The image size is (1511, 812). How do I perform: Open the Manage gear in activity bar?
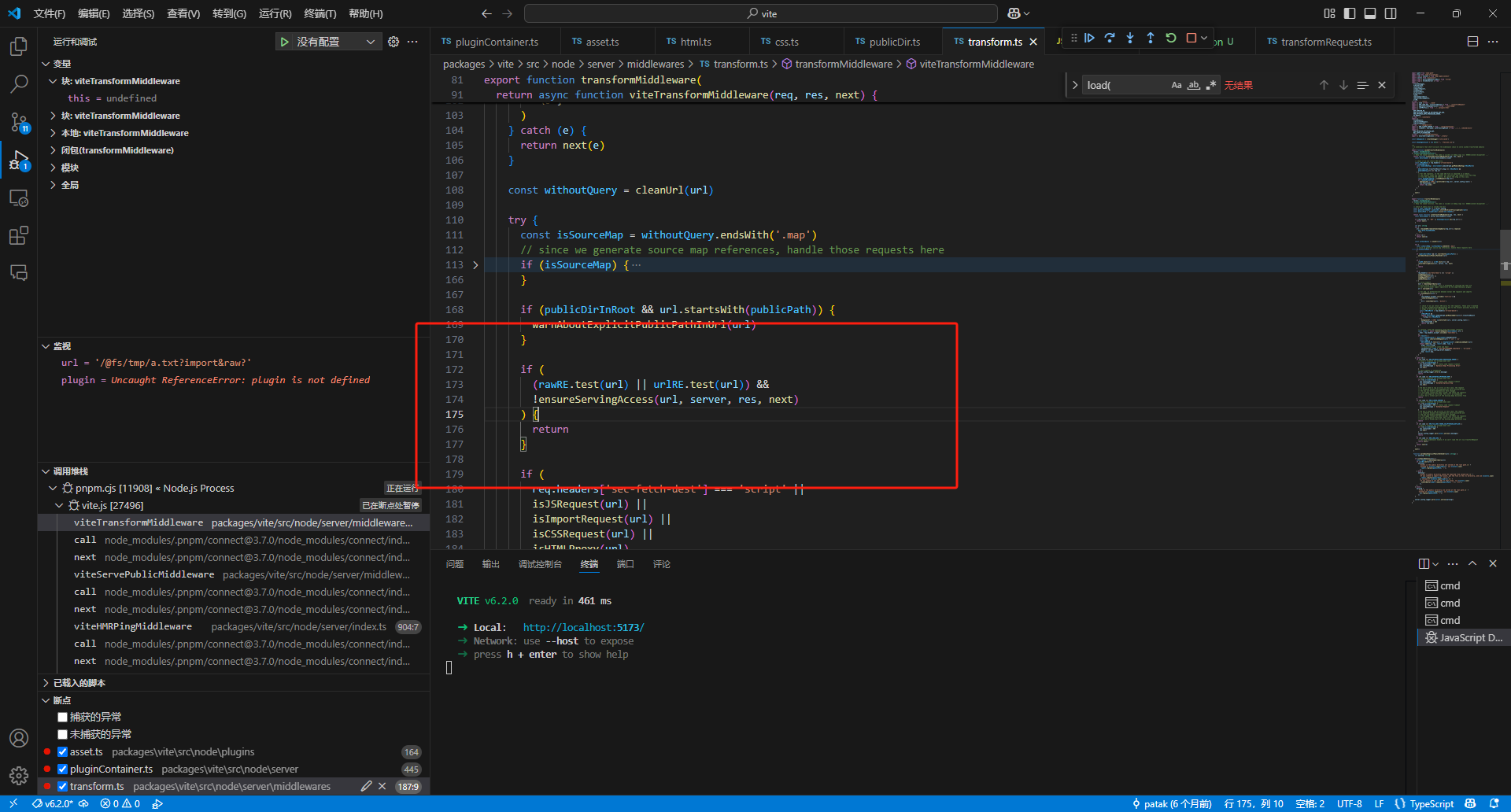tap(19, 776)
